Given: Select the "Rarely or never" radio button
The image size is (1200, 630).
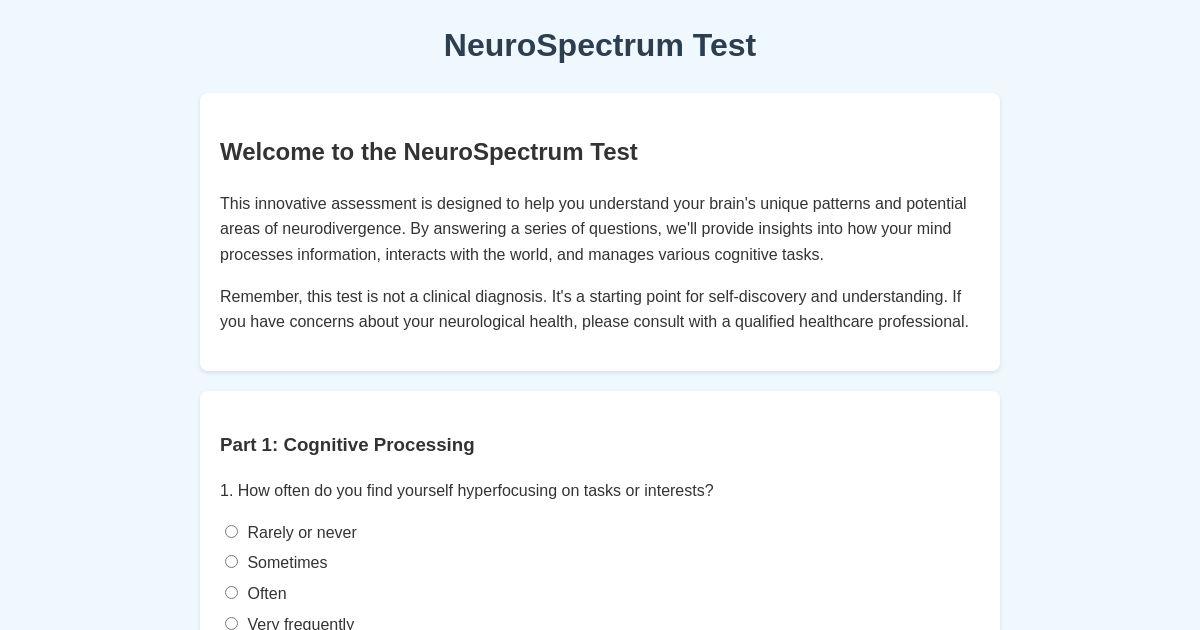Looking at the screenshot, I should pyautogui.click(x=231, y=531).
